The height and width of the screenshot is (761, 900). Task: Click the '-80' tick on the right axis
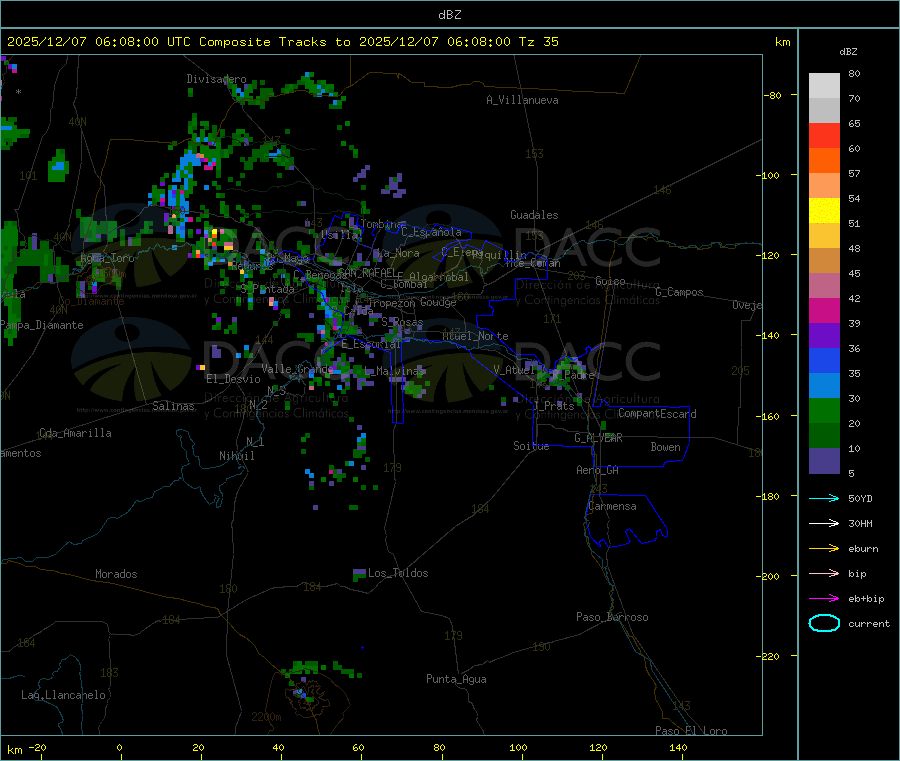click(x=773, y=95)
